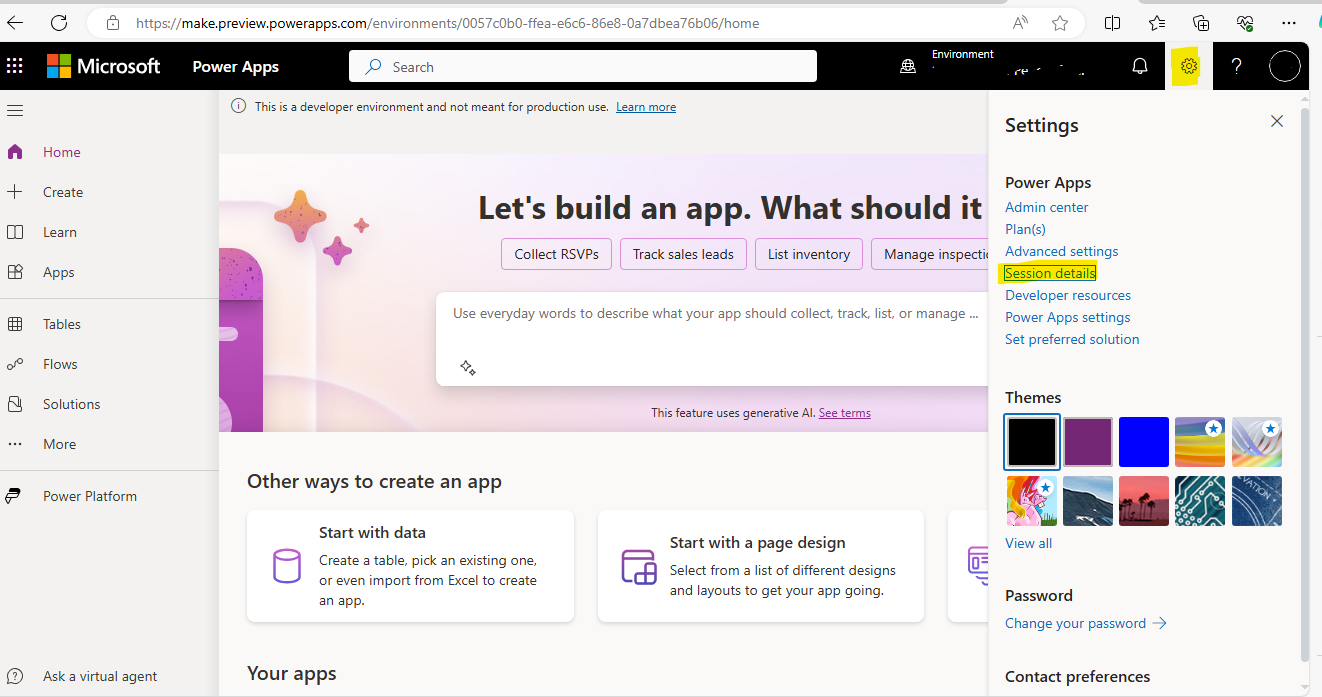The width and height of the screenshot is (1322, 697).
Task: Click the Tables icon in sidebar
Action: (x=15, y=324)
